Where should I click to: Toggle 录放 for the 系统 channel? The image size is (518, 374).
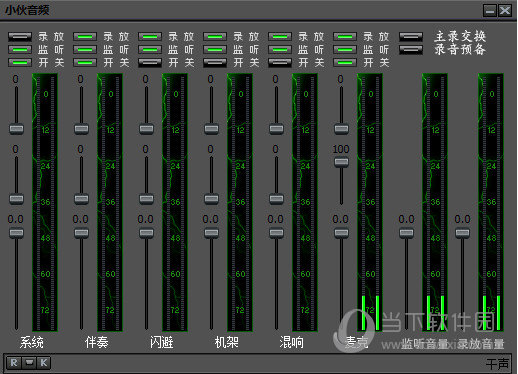click(20, 36)
